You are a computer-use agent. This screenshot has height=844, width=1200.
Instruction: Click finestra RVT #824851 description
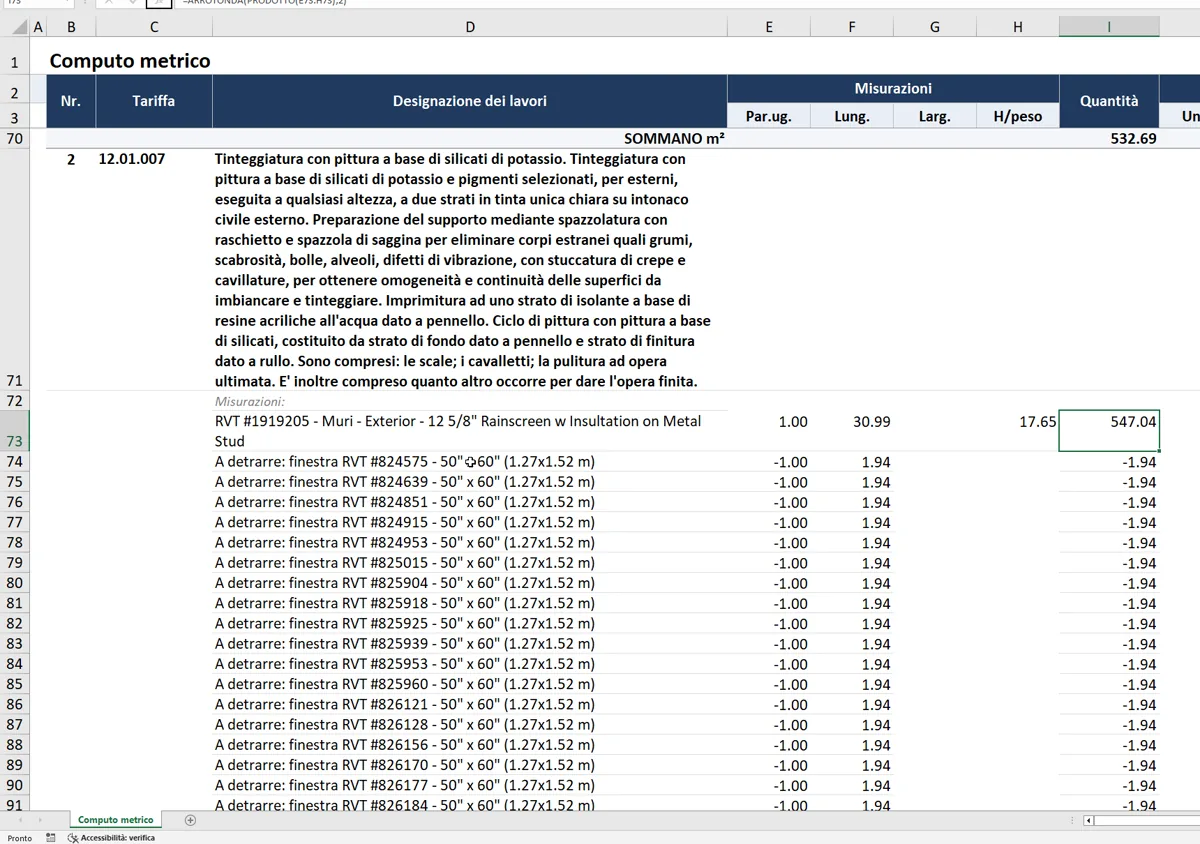[x=405, y=502]
